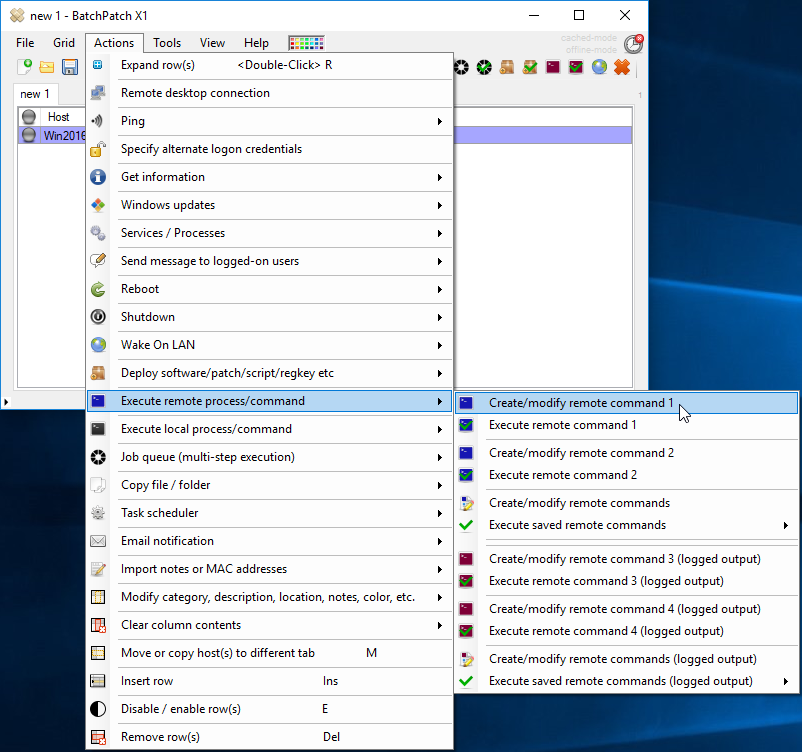Click the half-circle Disable / enable row(s) icon
Viewport: 802px width, 752px height.
tap(98, 709)
